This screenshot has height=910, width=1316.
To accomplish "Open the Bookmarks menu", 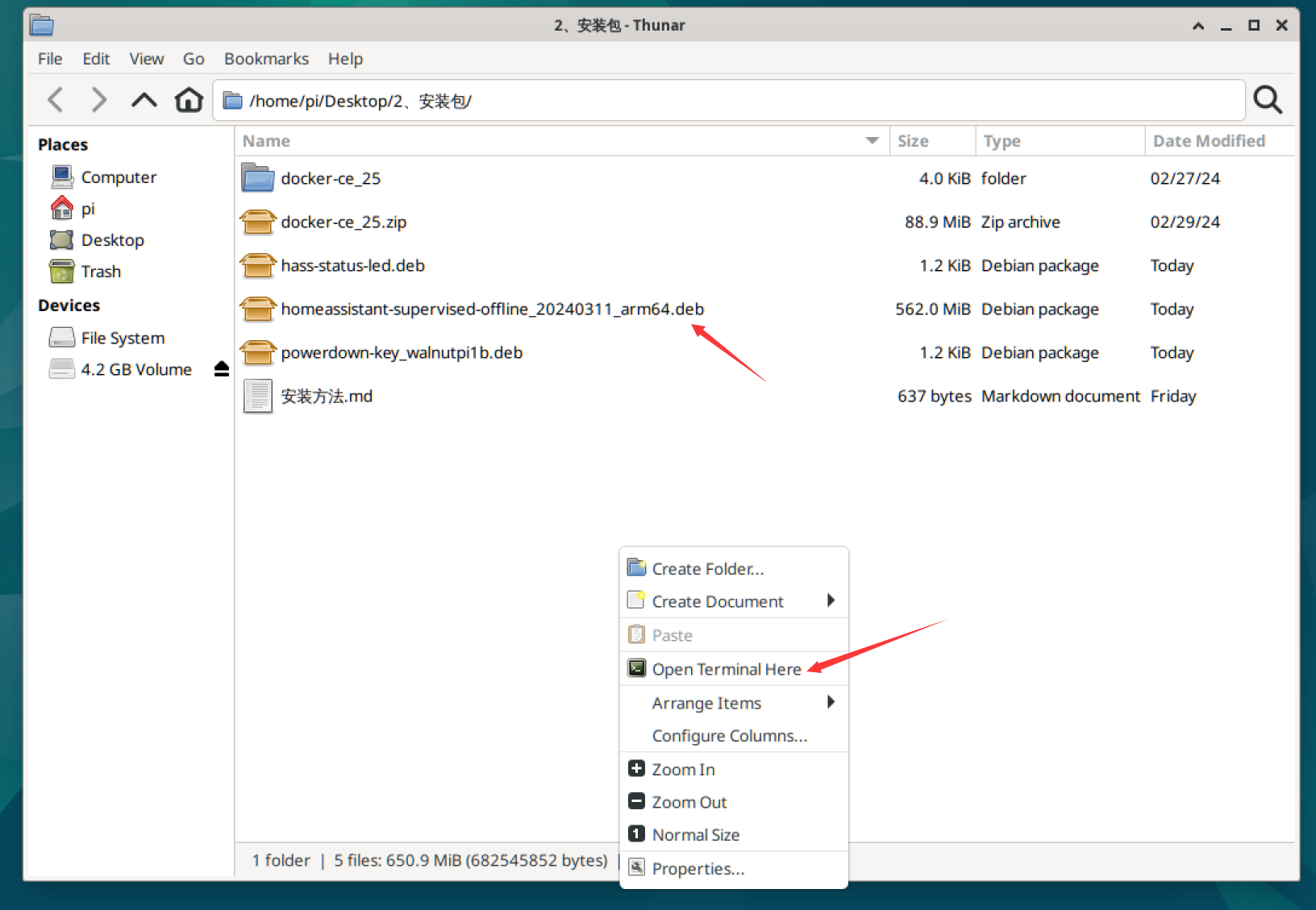I will [266, 59].
